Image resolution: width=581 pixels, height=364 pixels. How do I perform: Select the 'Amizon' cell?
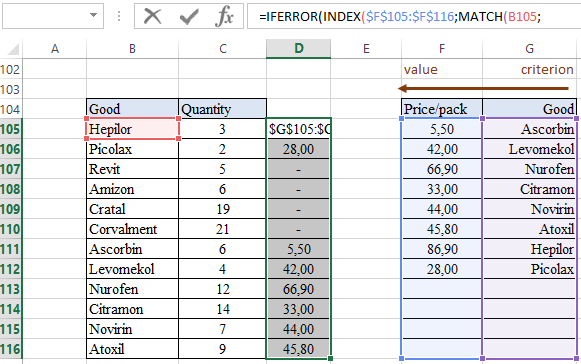[132, 189]
